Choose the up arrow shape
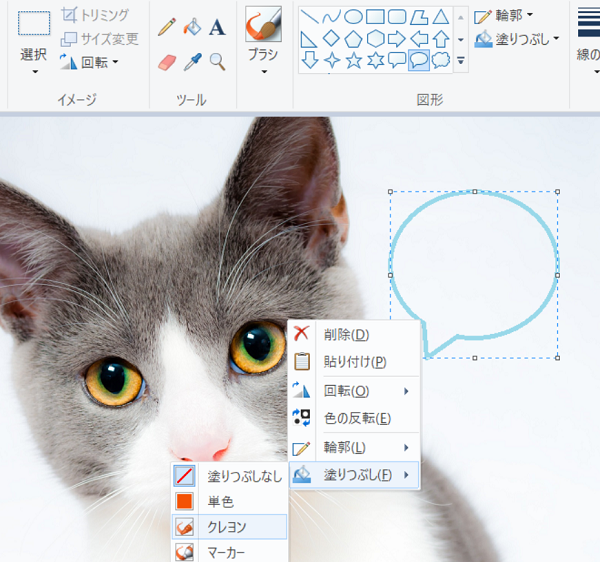 pyautogui.click(x=441, y=39)
